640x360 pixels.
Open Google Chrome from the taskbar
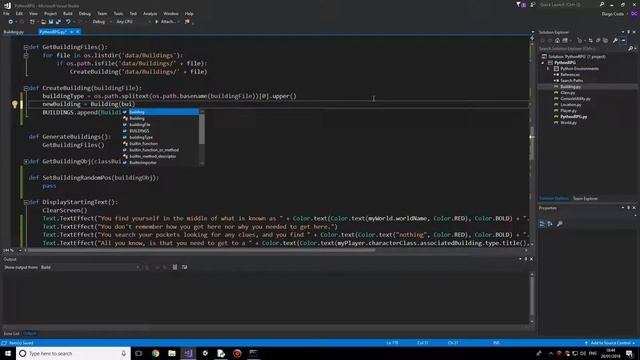[x=156, y=353]
